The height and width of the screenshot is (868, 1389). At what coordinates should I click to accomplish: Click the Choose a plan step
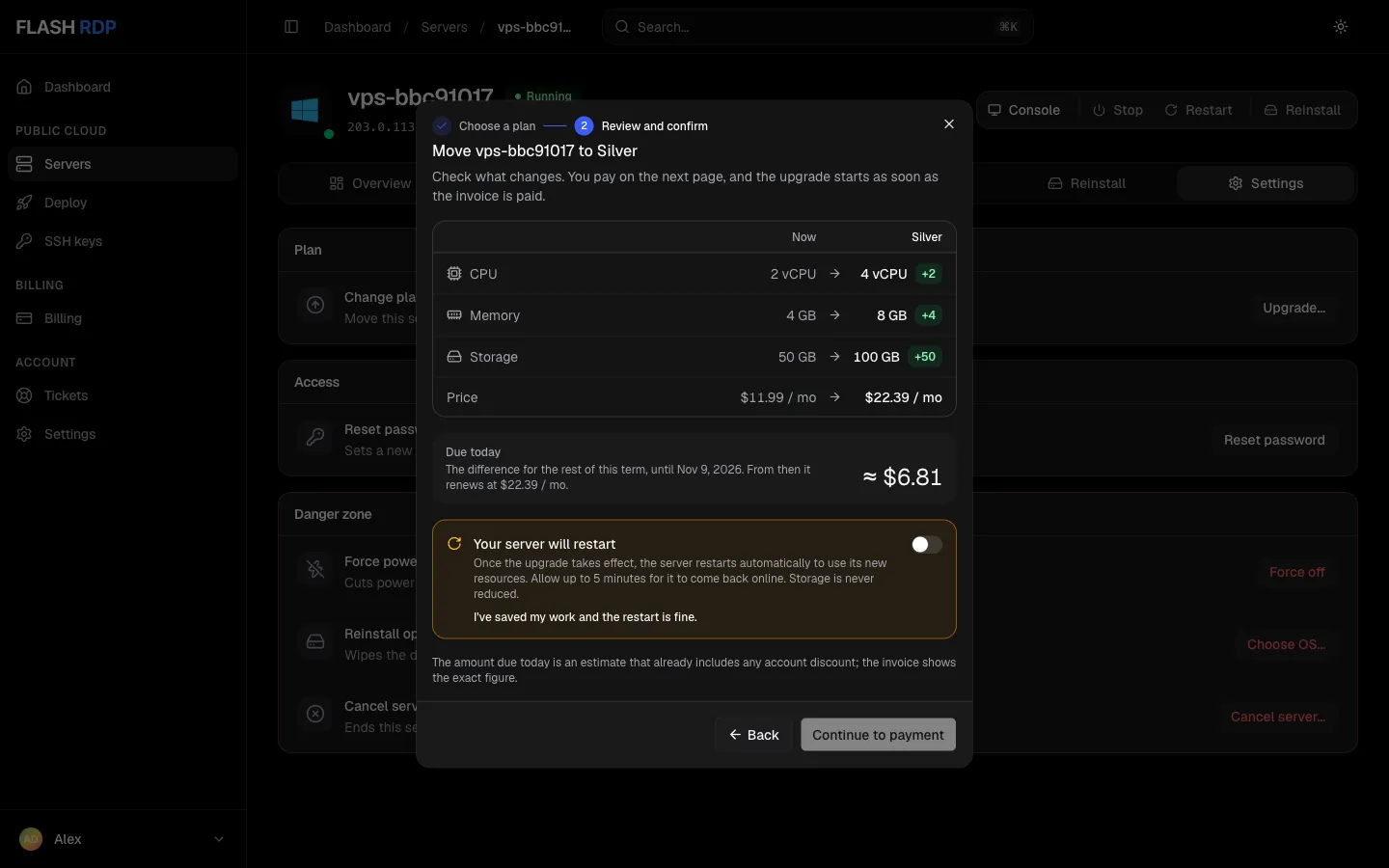485,126
